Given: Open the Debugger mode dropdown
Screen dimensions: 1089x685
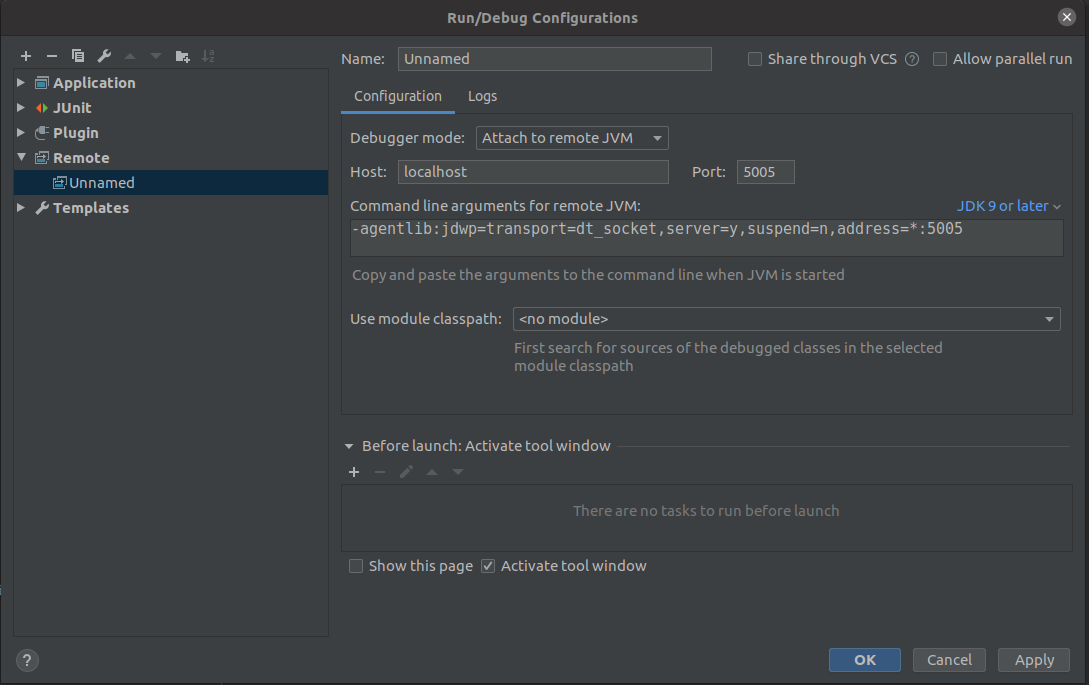Looking at the screenshot, I should (x=655, y=138).
